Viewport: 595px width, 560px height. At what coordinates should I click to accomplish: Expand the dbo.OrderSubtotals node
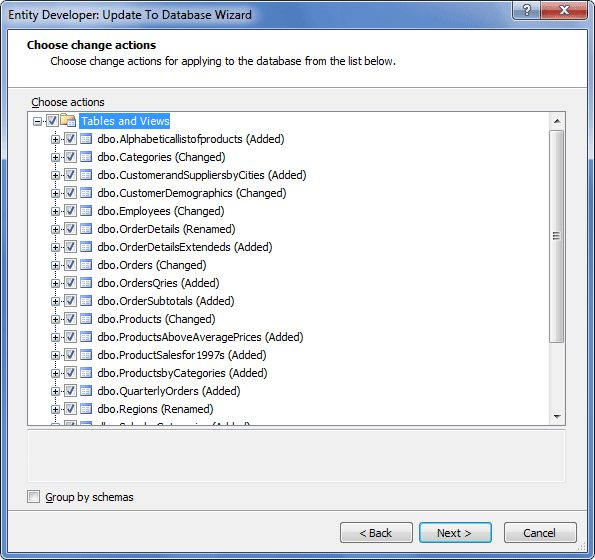coord(55,301)
